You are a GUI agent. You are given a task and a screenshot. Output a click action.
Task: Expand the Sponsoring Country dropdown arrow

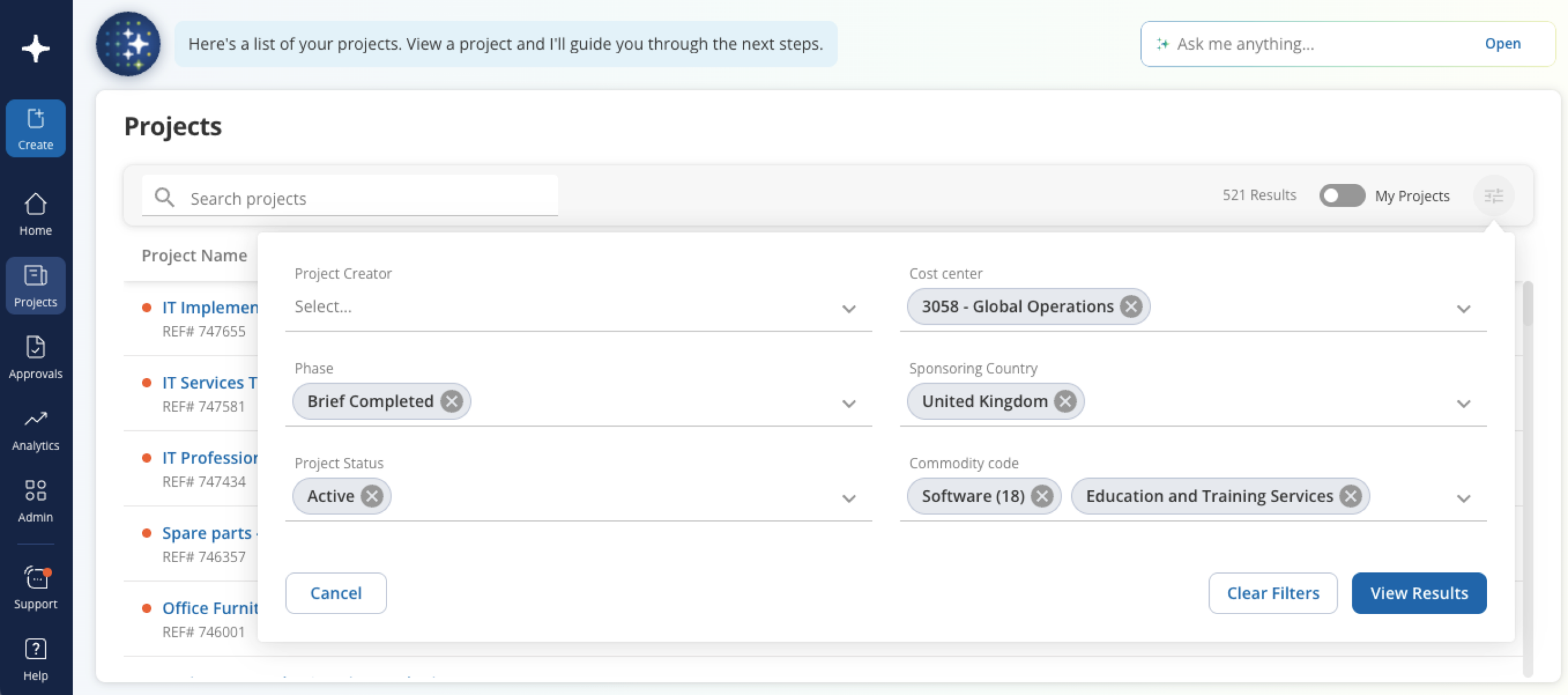(x=1463, y=403)
